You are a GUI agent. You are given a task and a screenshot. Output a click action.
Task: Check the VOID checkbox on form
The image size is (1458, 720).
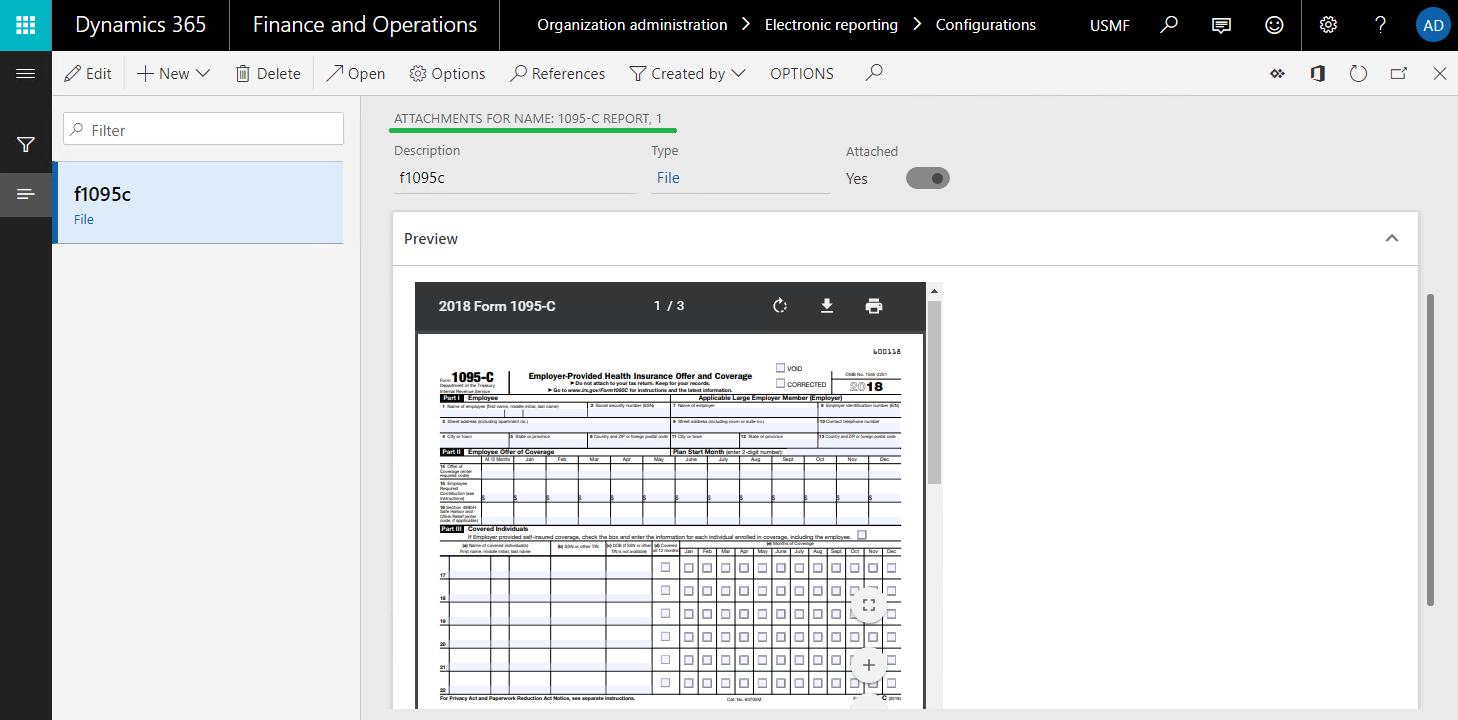780,368
